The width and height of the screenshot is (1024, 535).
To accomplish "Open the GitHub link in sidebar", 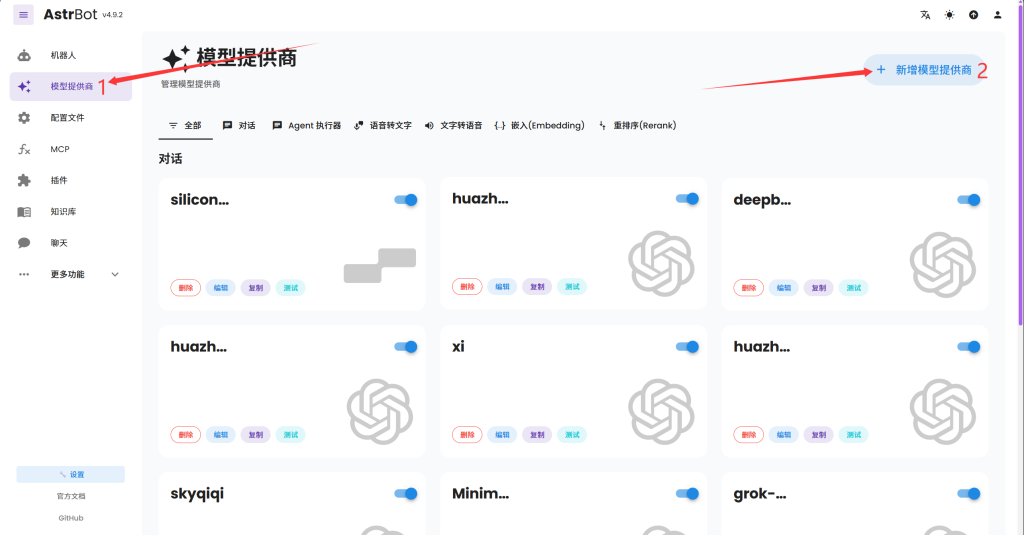I will coord(70,518).
